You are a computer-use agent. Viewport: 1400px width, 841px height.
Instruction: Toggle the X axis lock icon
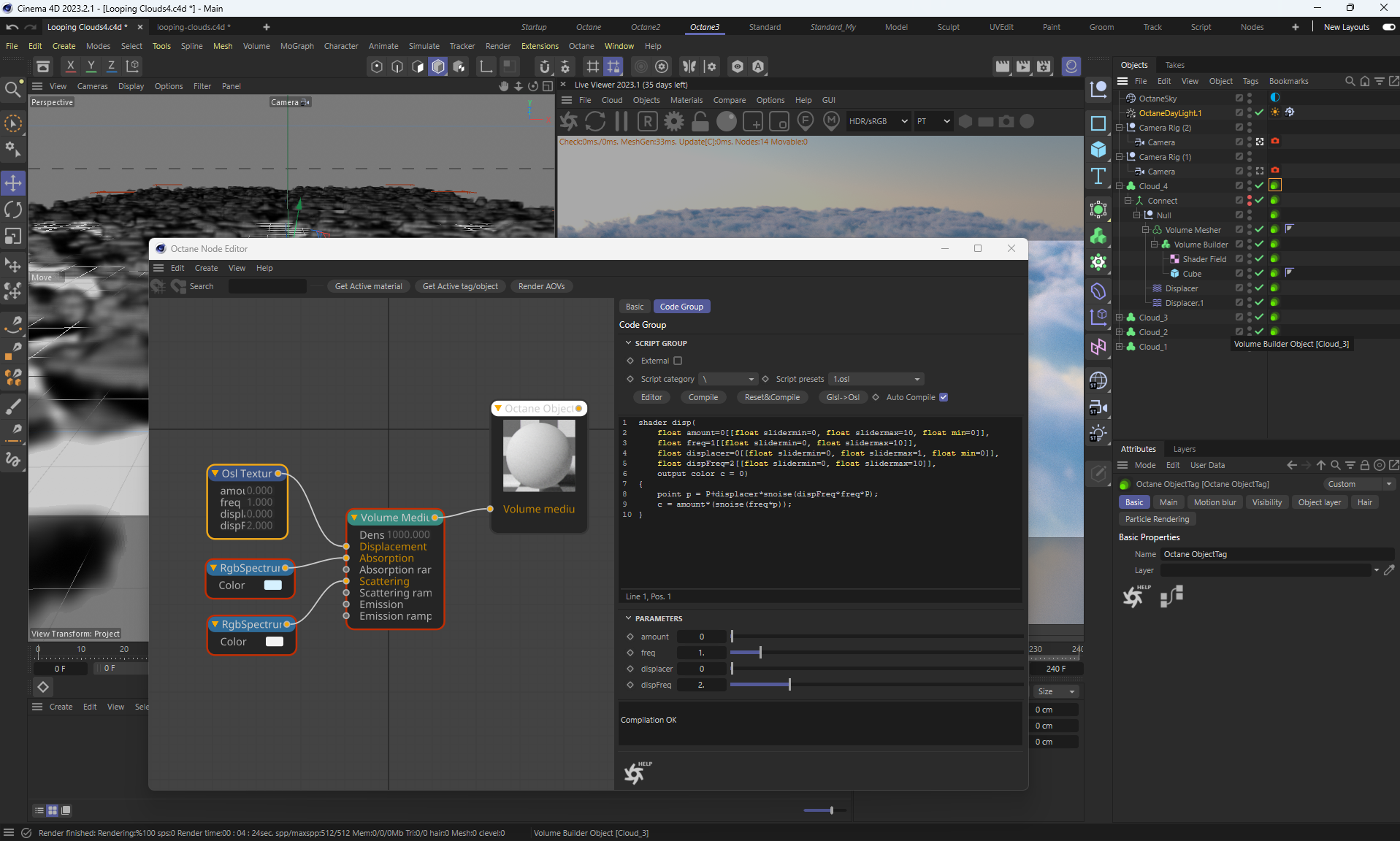coord(70,66)
